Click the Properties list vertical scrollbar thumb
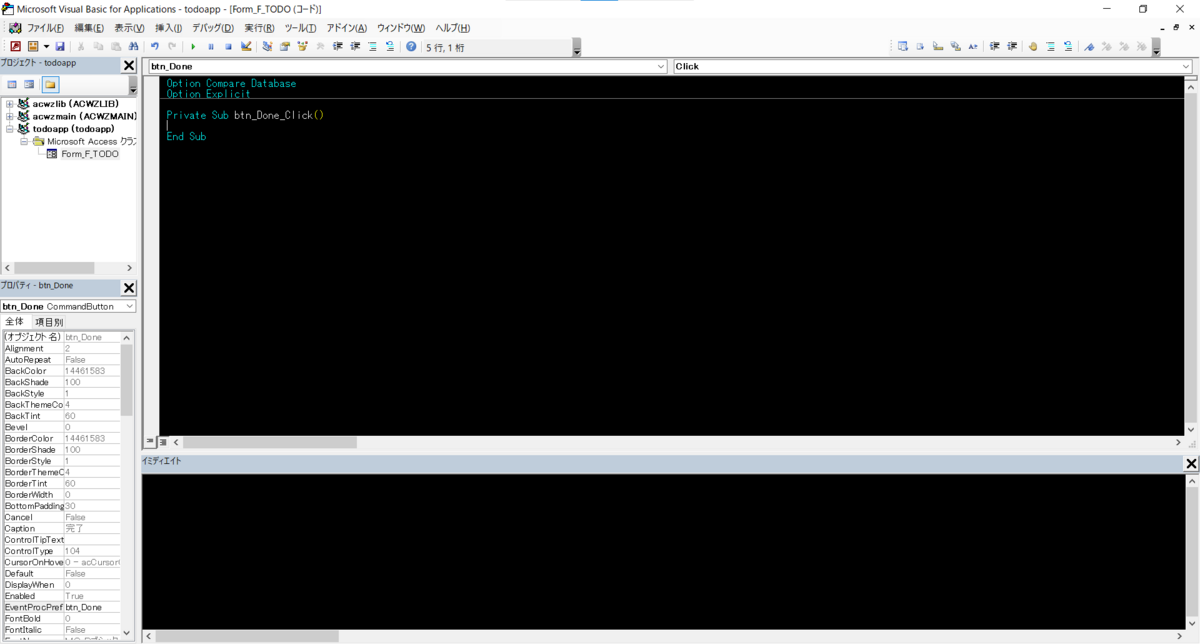 [x=127, y=379]
